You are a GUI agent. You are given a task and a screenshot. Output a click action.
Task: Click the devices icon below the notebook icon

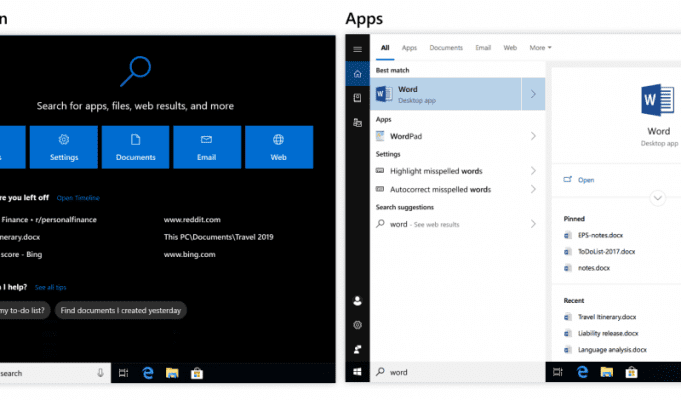(357, 122)
